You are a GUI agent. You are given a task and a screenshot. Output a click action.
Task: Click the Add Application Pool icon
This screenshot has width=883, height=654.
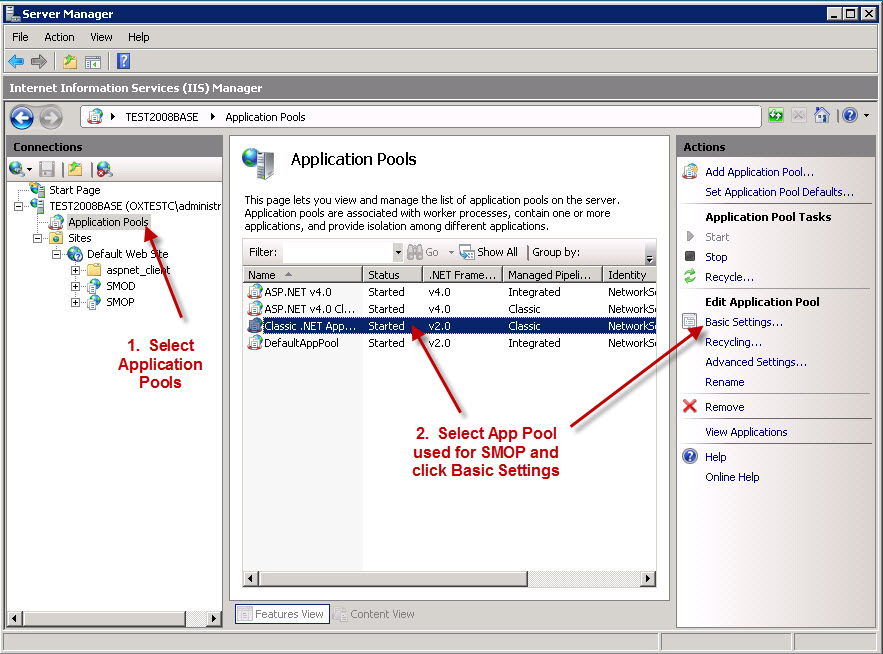(x=690, y=171)
